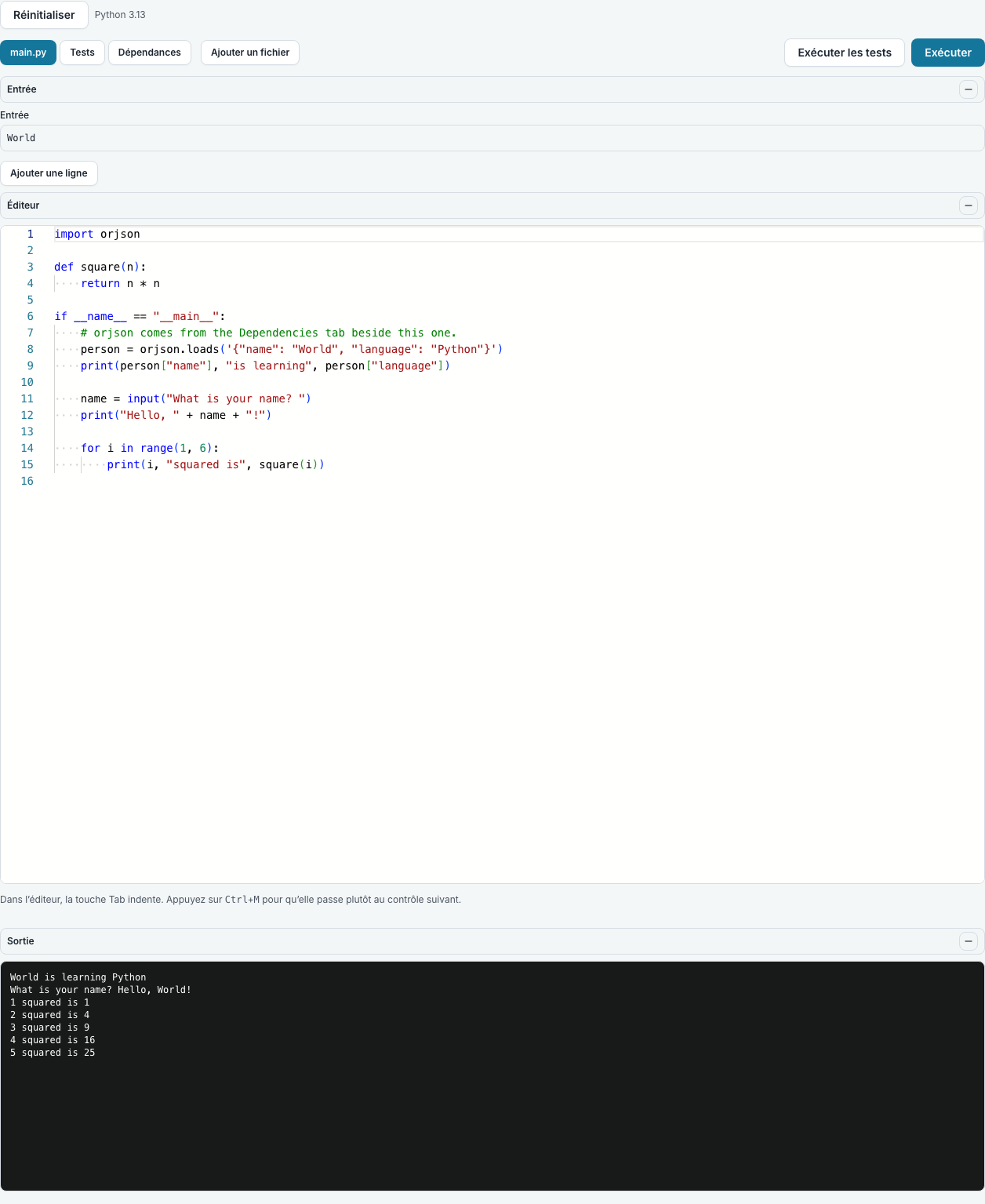
Task: Click the 'return n * n' line
Action: click(120, 283)
